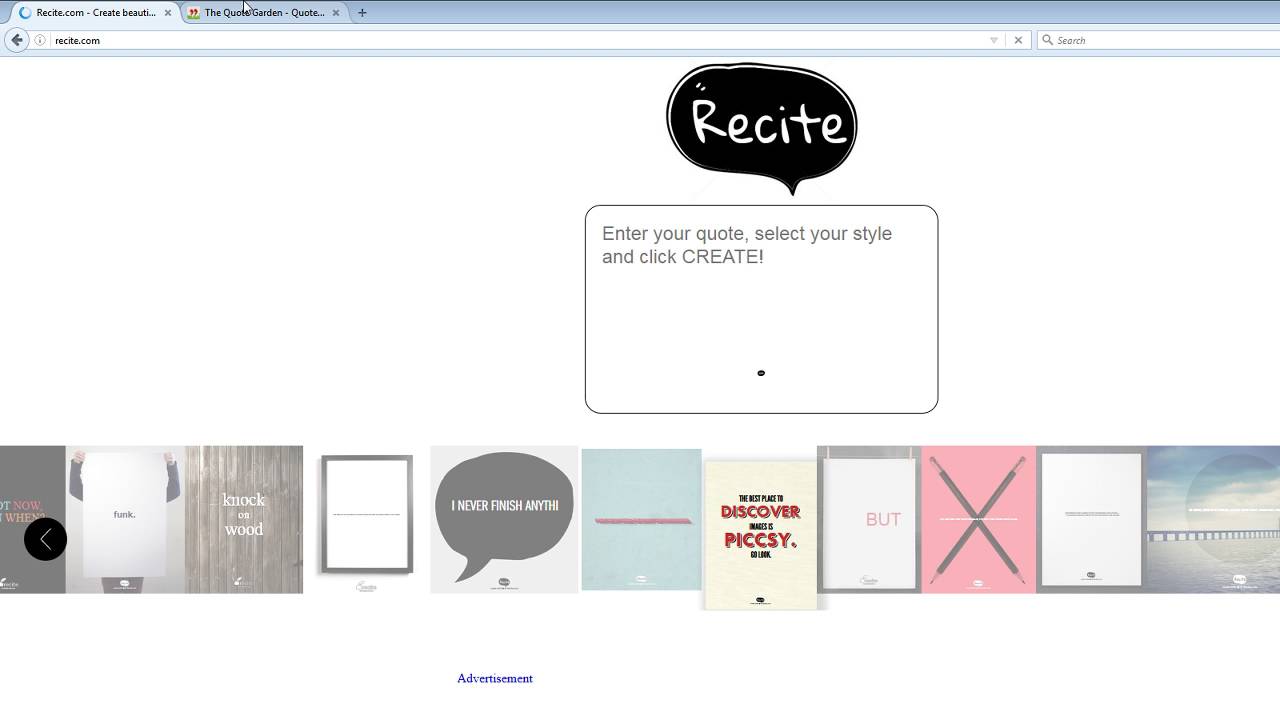The width and height of the screenshot is (1280, 720).
Task: Open URL history dropdown arrow
Action: tap(994, 40)
